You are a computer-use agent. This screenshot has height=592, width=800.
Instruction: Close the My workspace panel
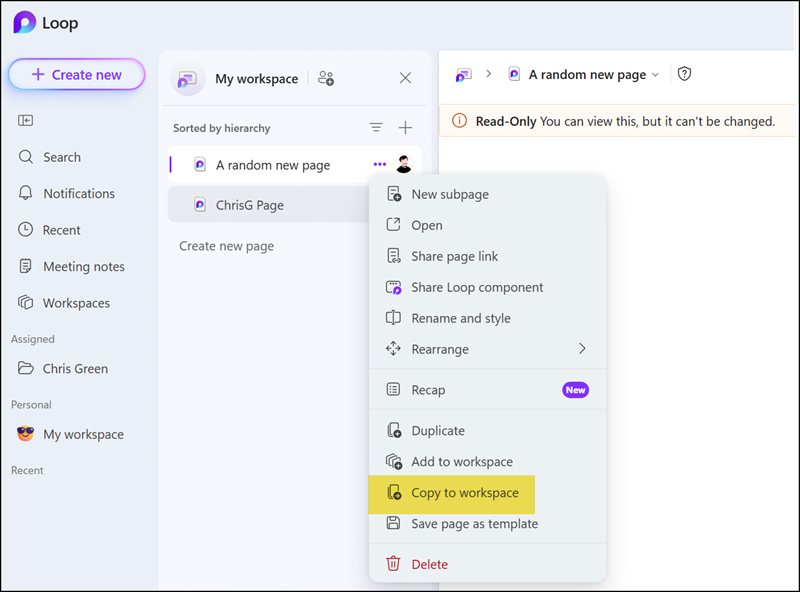405,78
